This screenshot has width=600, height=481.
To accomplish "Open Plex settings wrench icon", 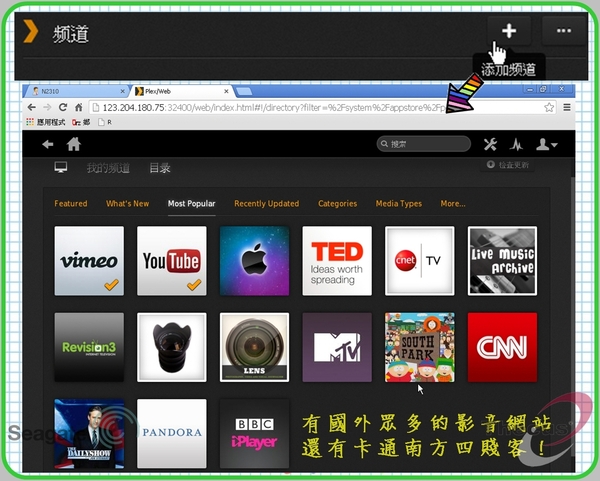I will 490,144.
